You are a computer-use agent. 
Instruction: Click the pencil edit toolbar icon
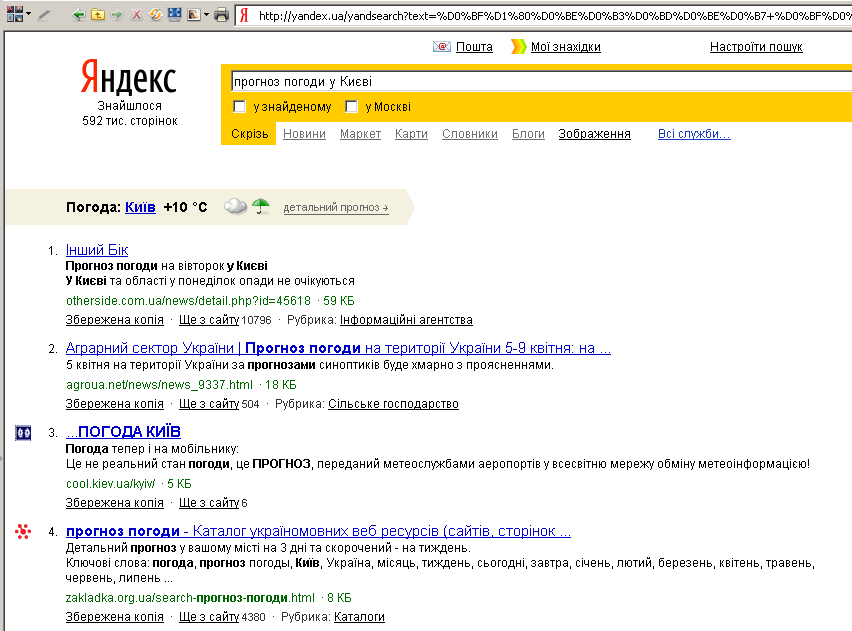(44, 15)
